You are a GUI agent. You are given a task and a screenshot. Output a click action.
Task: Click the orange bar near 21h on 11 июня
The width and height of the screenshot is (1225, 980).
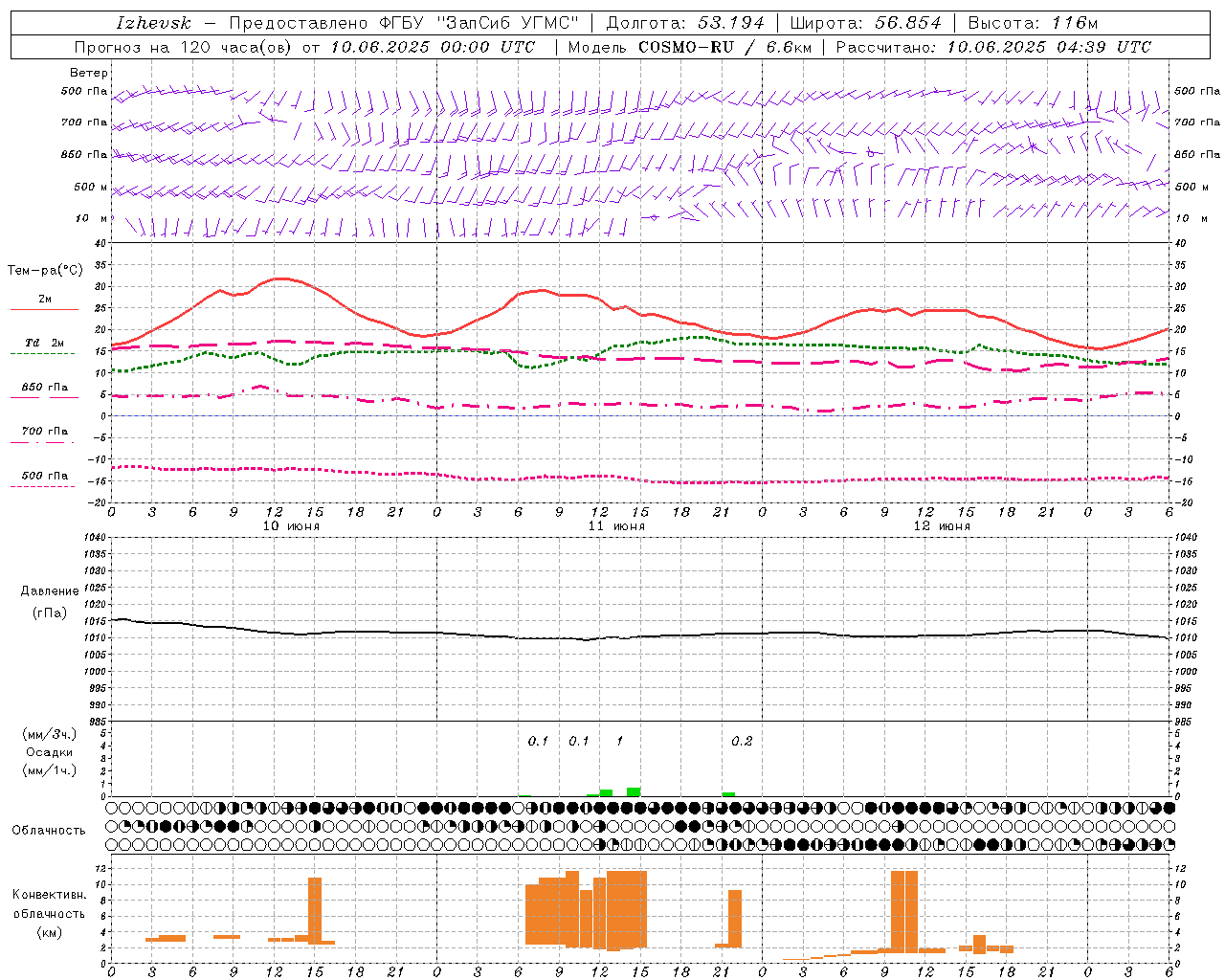click(735, 919)
